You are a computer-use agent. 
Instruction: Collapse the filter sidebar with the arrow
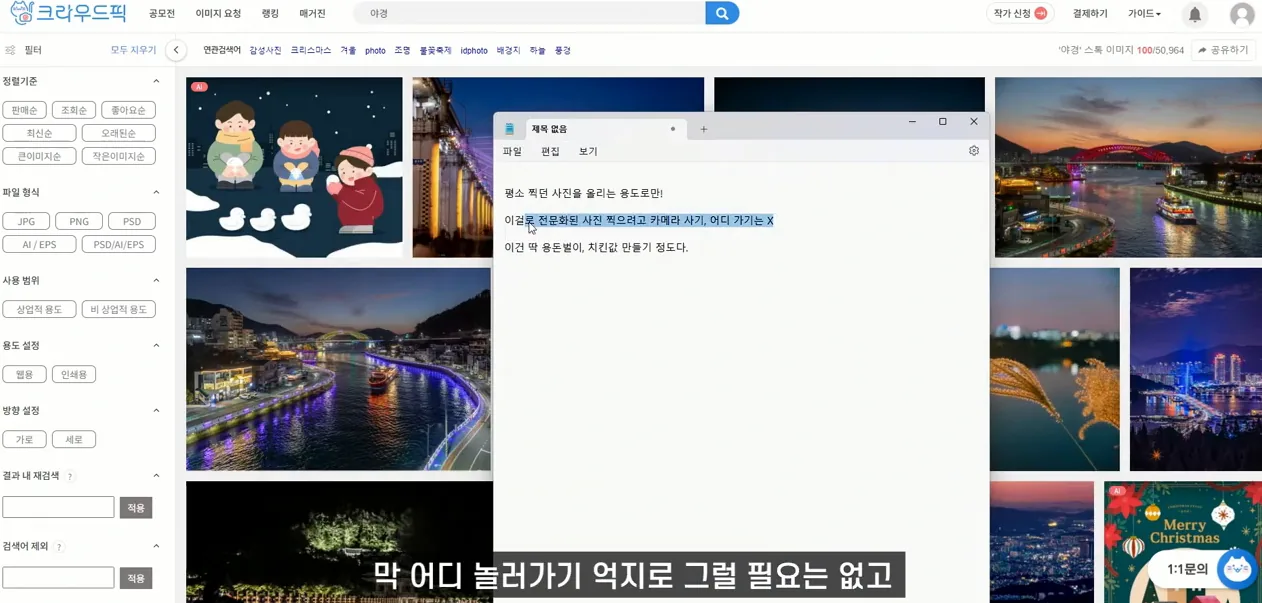(x=176, y=50)
